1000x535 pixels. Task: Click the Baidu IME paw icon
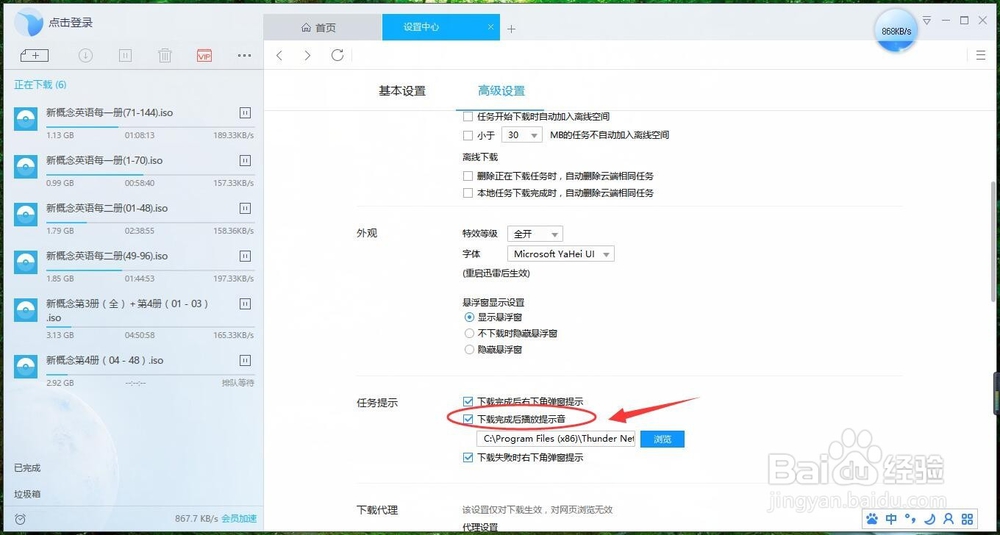(872, 518)
